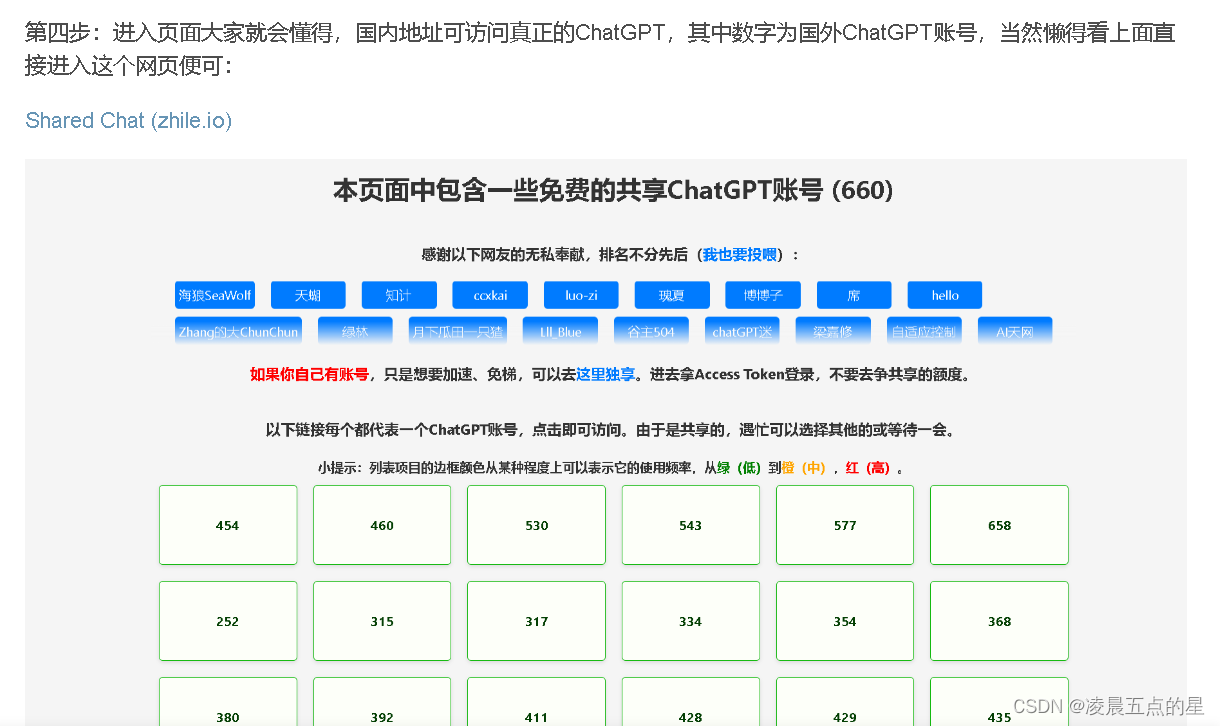This screenshot has width=1220, height=726.
Task: Open shared account 454
Action: click(x=228, y=525)
